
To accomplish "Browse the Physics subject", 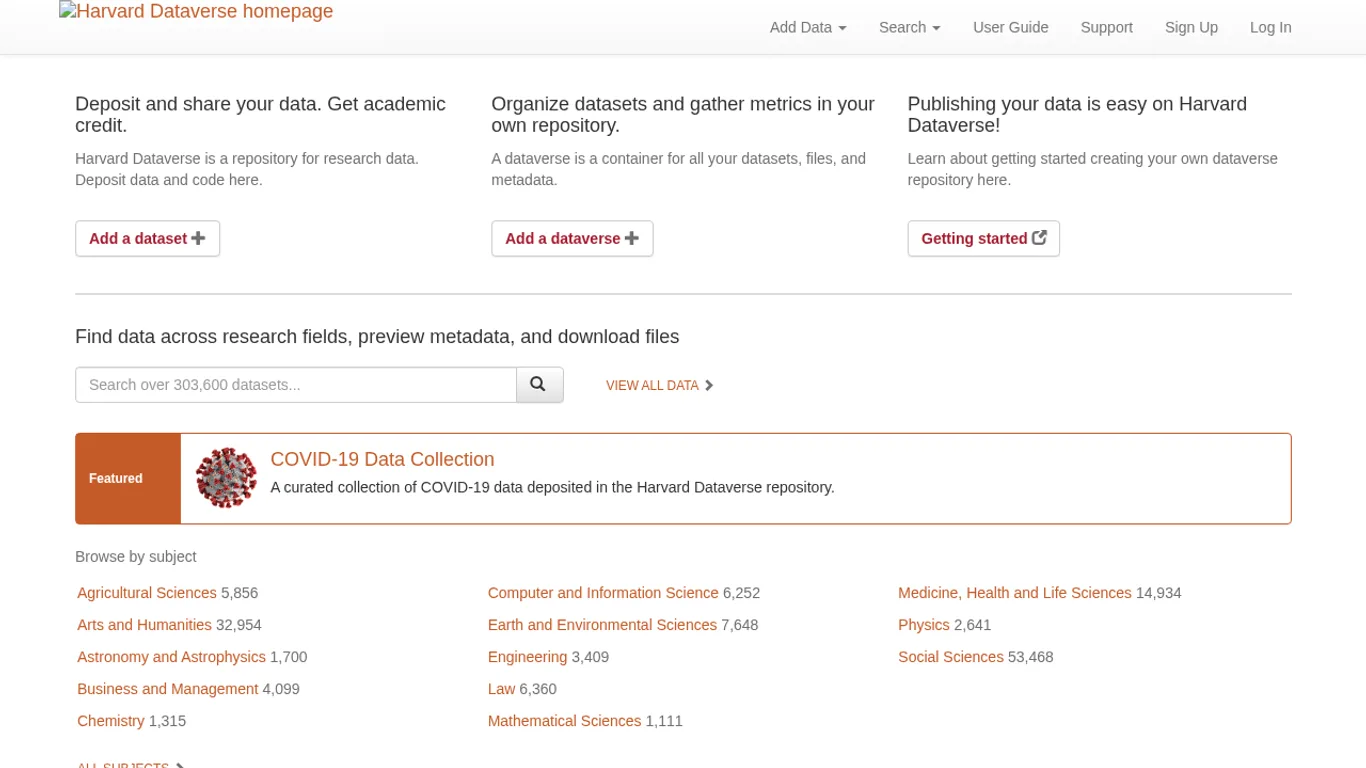I will pyautogui.click(x=924, y=625).
